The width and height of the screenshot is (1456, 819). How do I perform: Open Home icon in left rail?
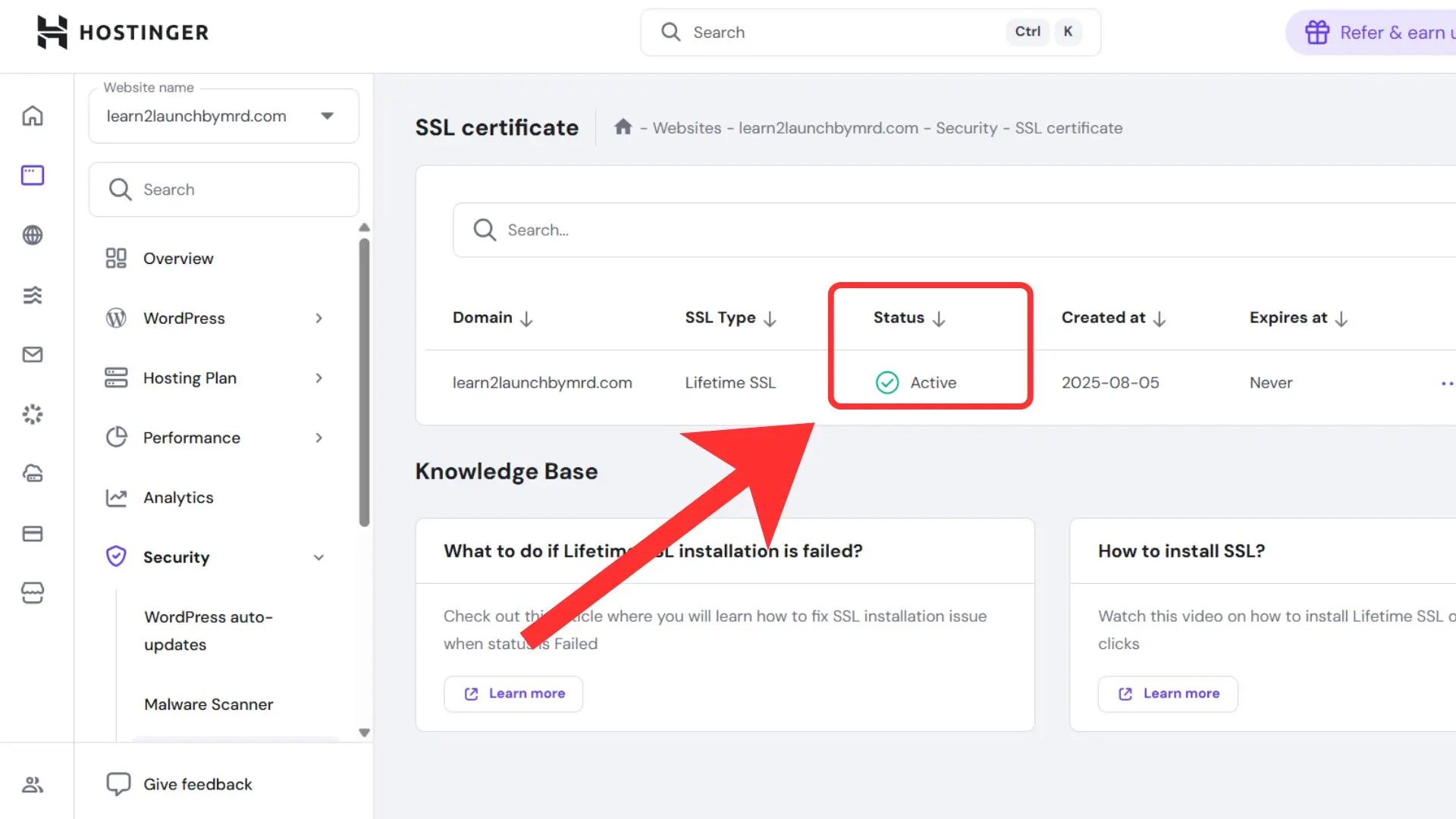(33, 116)
